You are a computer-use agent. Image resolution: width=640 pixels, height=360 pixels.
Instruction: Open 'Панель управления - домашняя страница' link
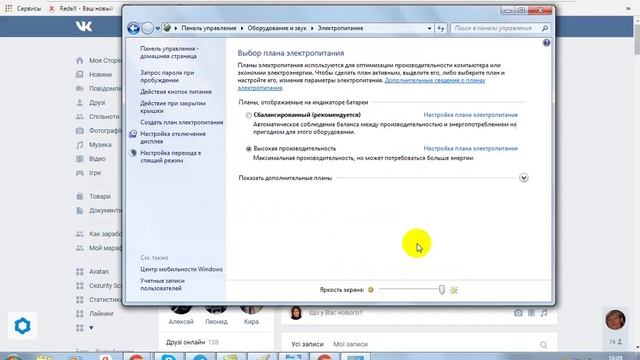pyautogui.click(x=169, y=52)
